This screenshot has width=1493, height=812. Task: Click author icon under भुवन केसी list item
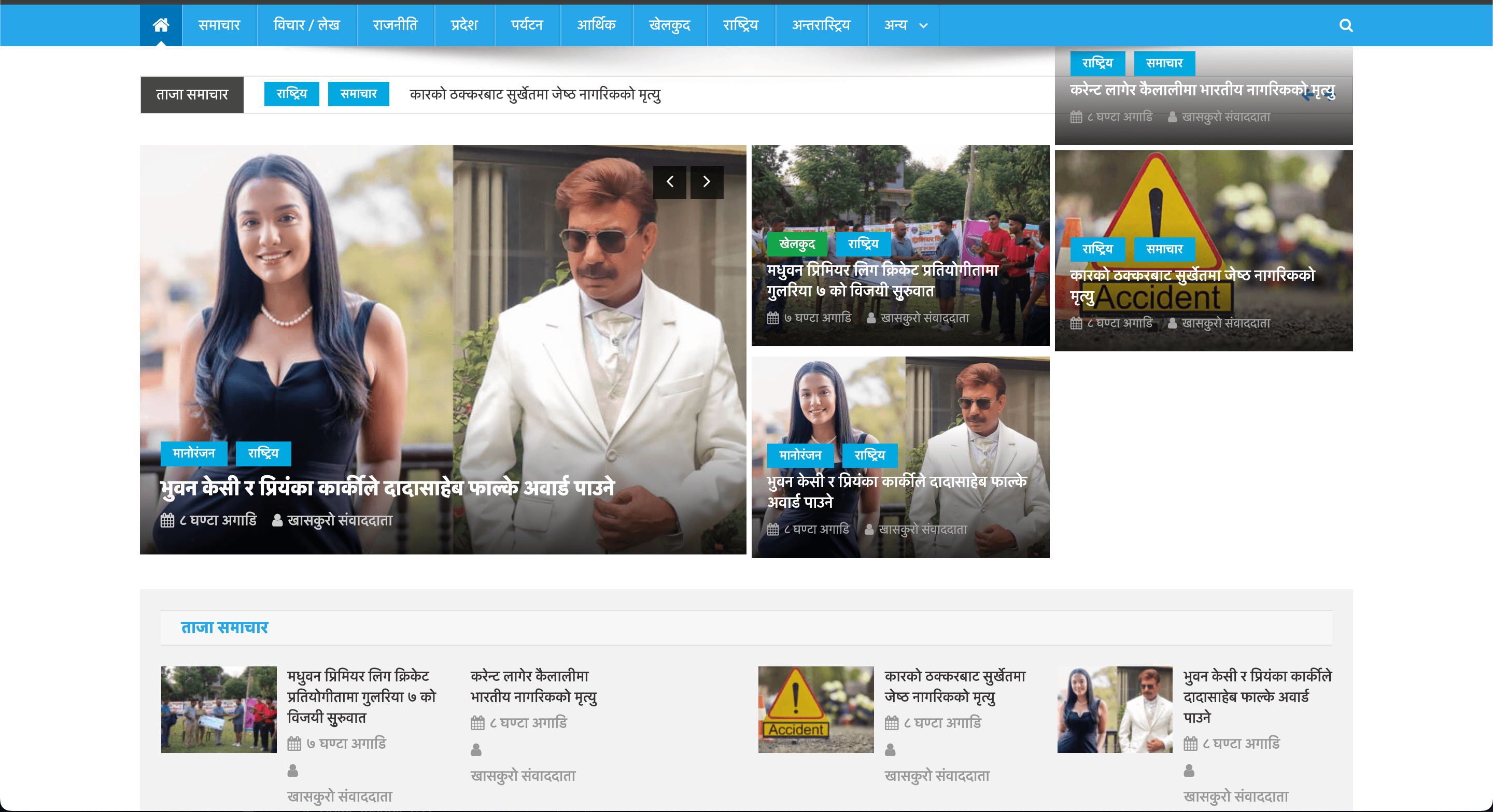[1189, 771]
